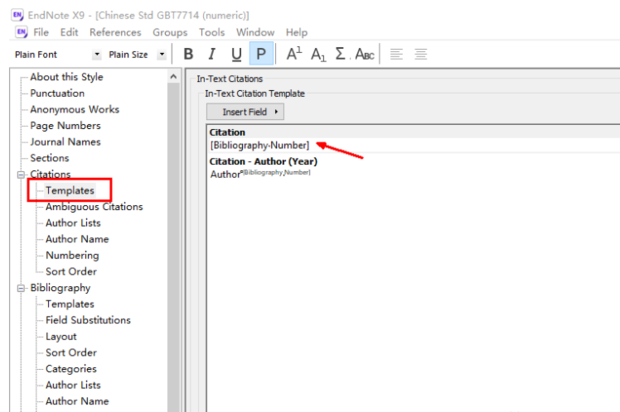The height and width of the screenshot is (412, 620).
Task: Click the Citation - Author (Year) heading
Action: pos(263,161)
